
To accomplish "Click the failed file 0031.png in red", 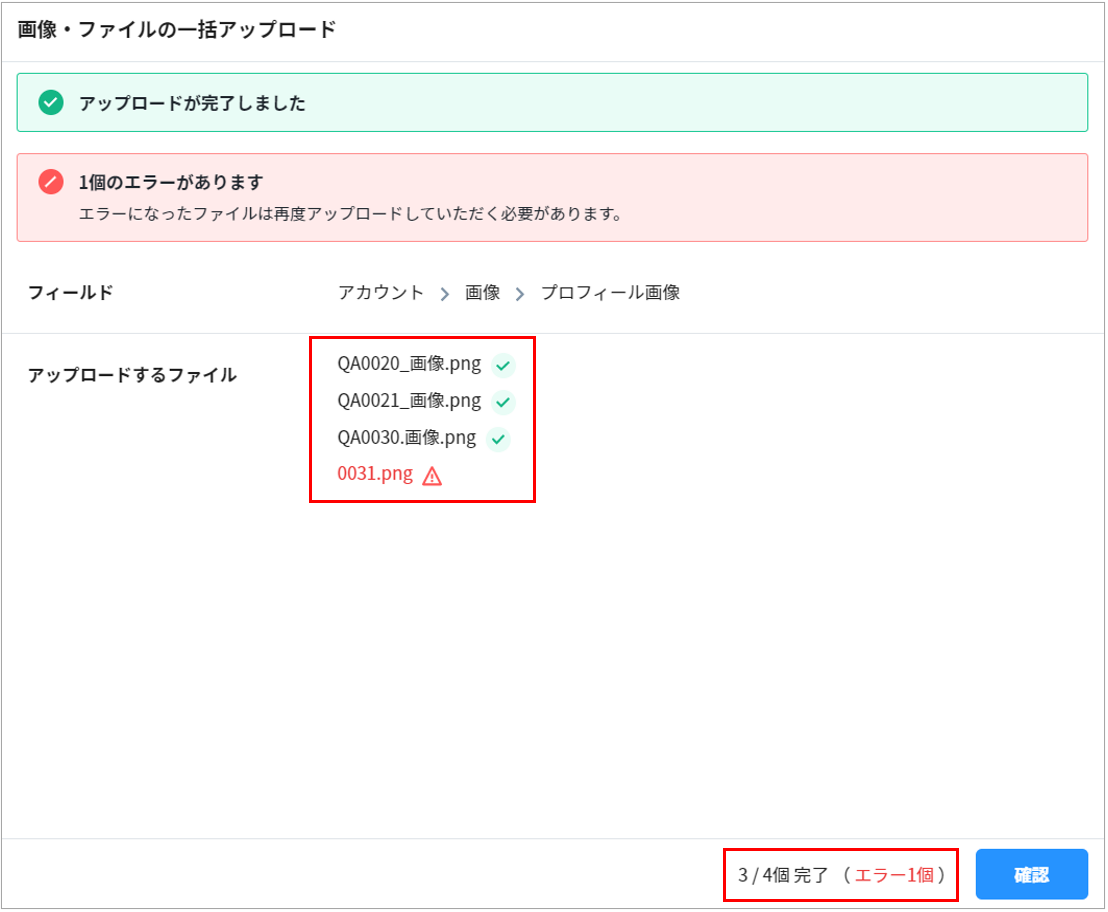I will coord(375,474).
